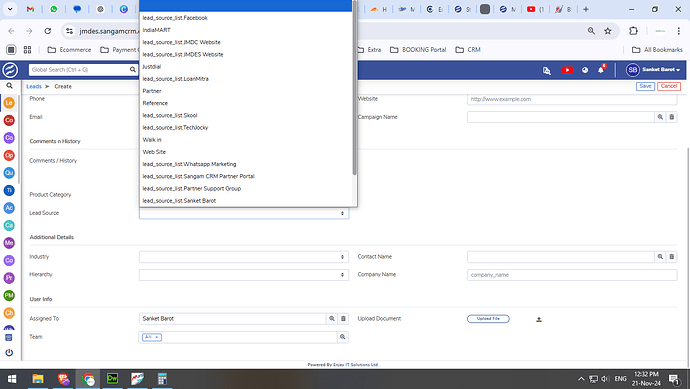Click the power logout icon in sidebar
Screen dimensions: 690x389
(9, 352)
